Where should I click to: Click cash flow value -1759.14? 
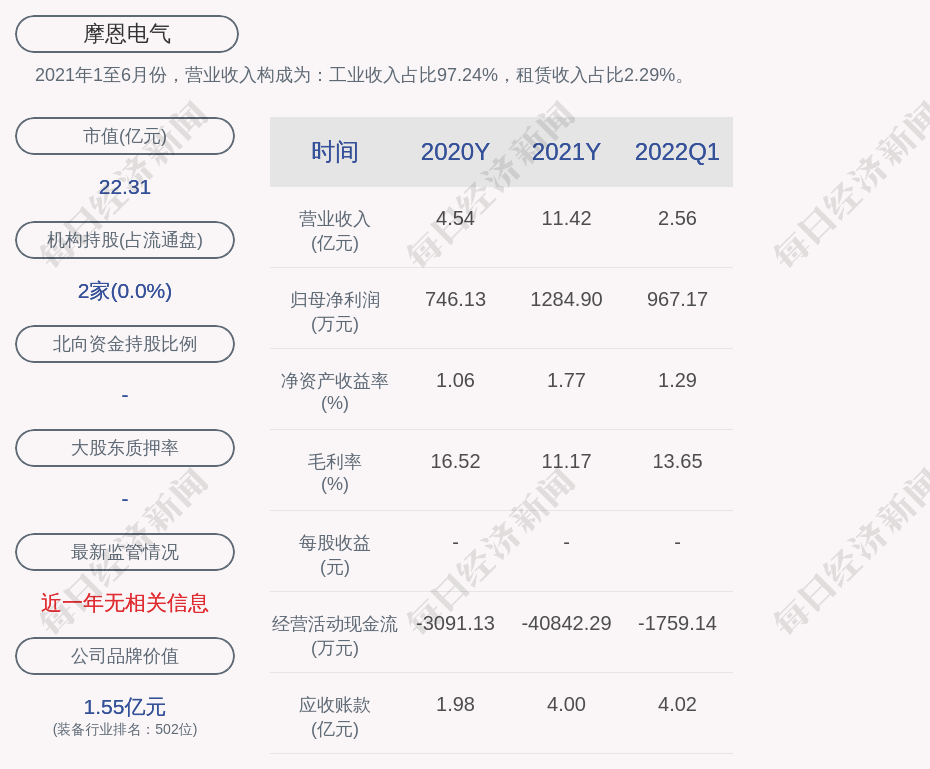677,623
